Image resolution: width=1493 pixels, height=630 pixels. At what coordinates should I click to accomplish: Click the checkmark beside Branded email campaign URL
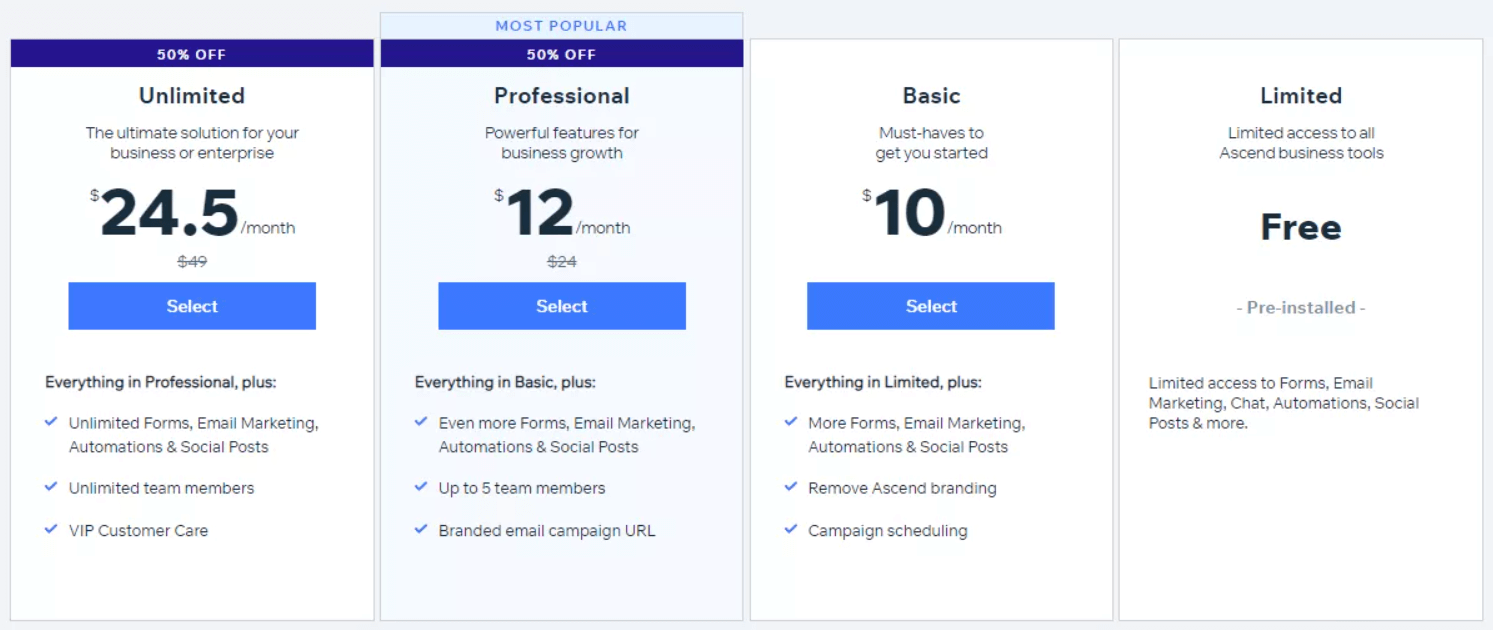(x=421, y=531)
